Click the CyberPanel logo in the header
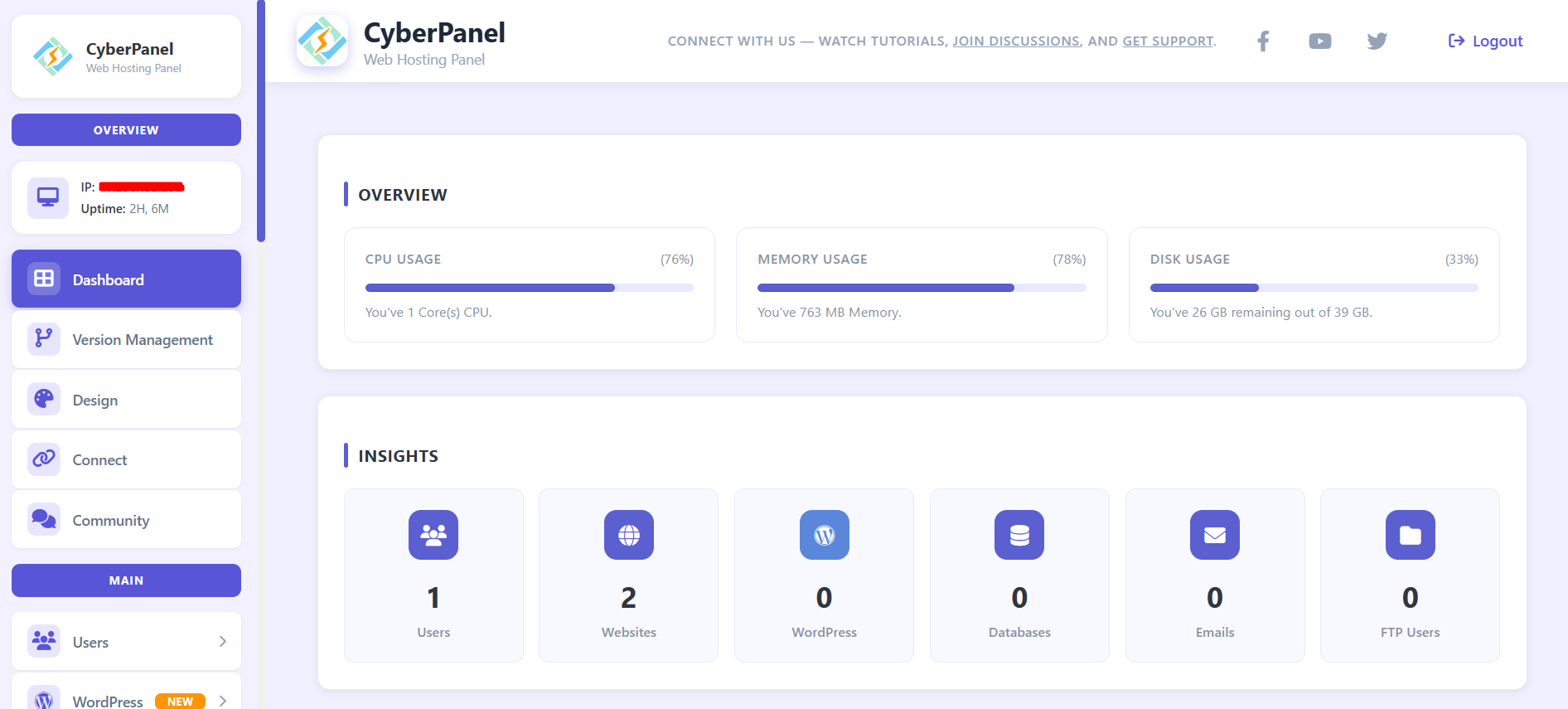The width and height of the screenshot is (1568, 709). [x=322, y=41]
